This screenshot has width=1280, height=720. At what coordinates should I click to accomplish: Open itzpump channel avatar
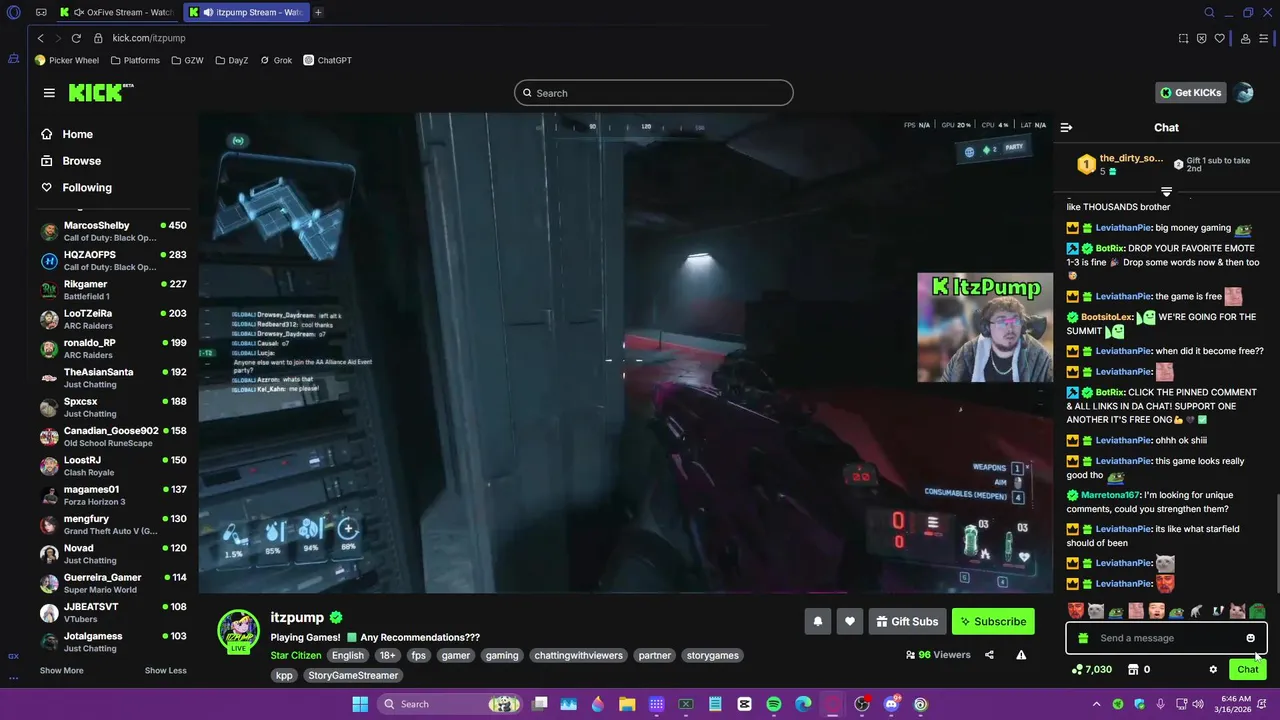pos(239,632)
